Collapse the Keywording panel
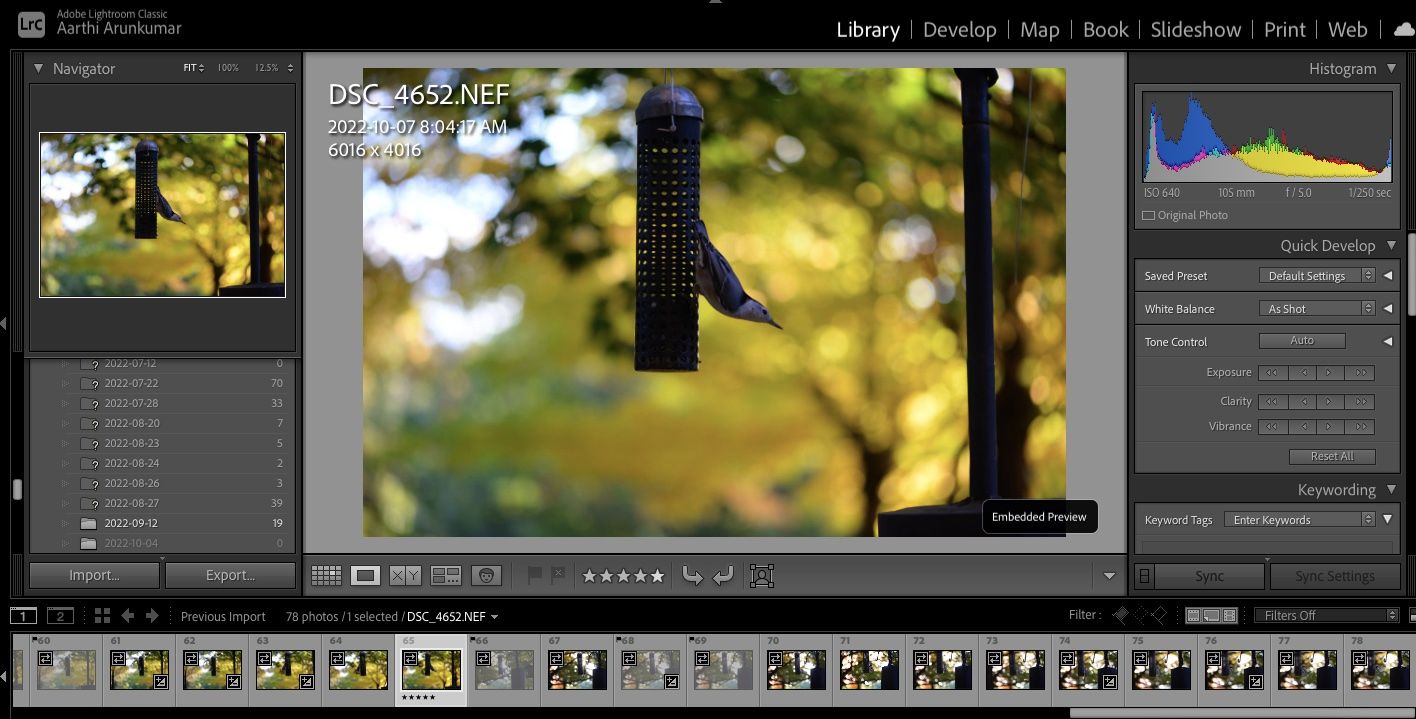1416x719 pixels. 1391,489
